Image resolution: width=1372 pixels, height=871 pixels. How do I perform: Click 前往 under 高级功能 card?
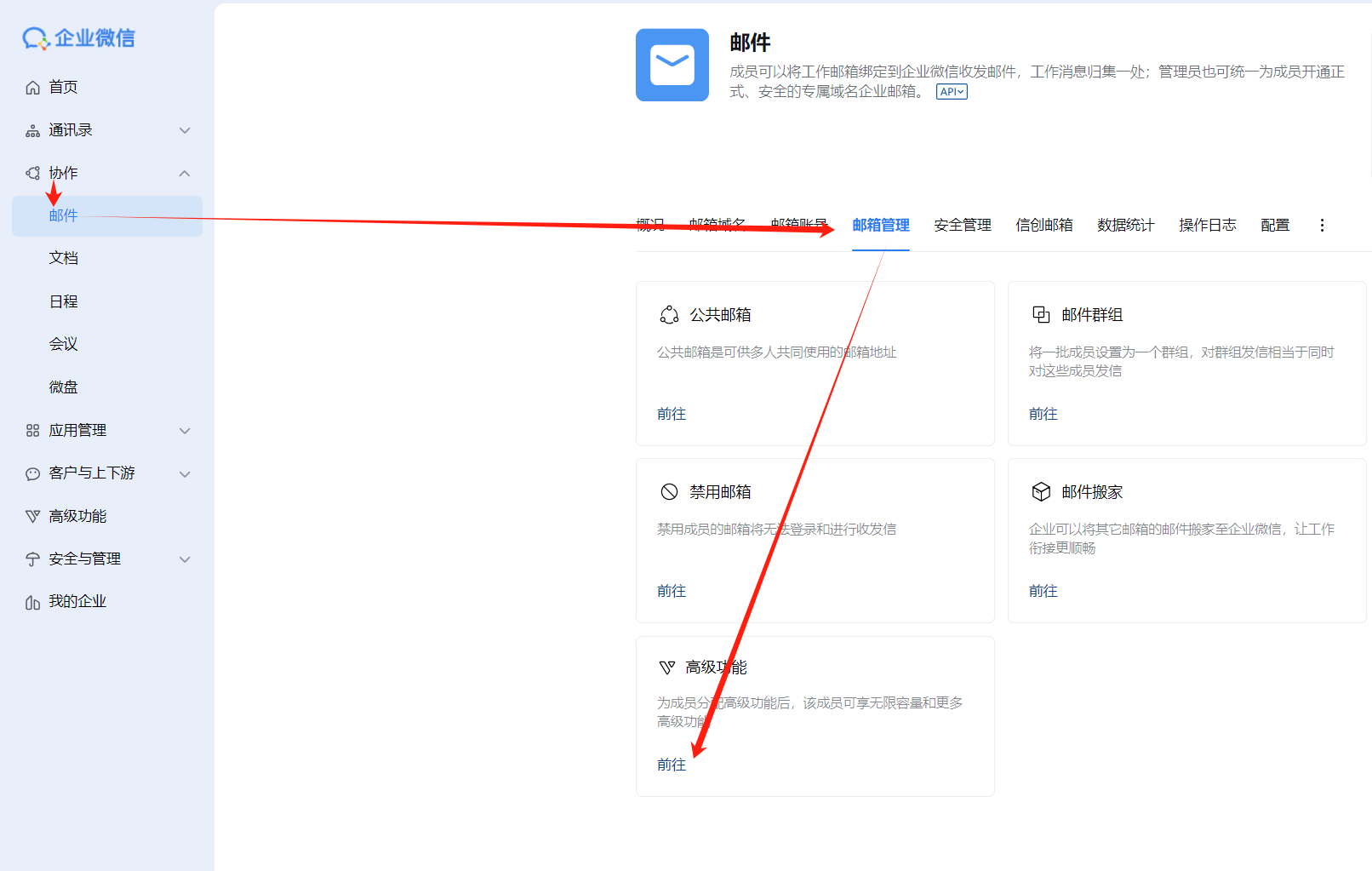(x=672, y=765)
